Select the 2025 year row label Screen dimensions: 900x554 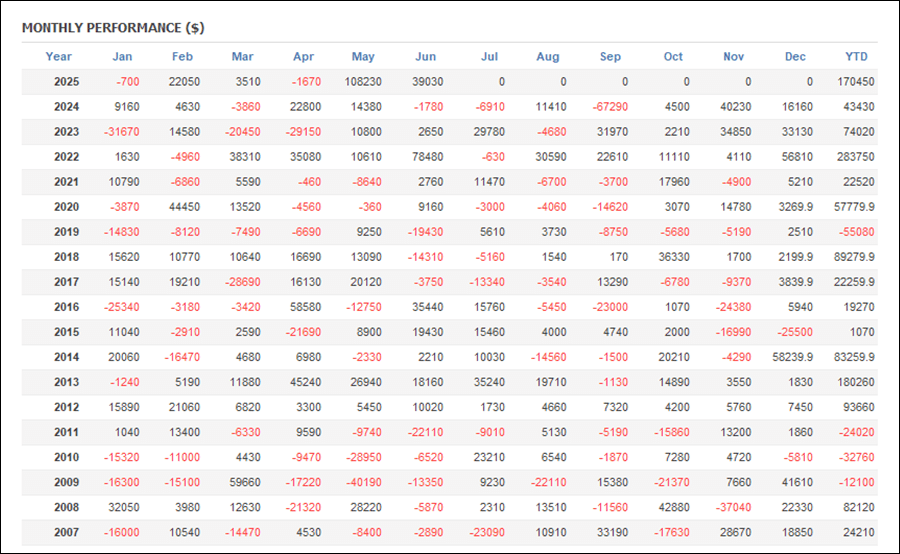67,82
